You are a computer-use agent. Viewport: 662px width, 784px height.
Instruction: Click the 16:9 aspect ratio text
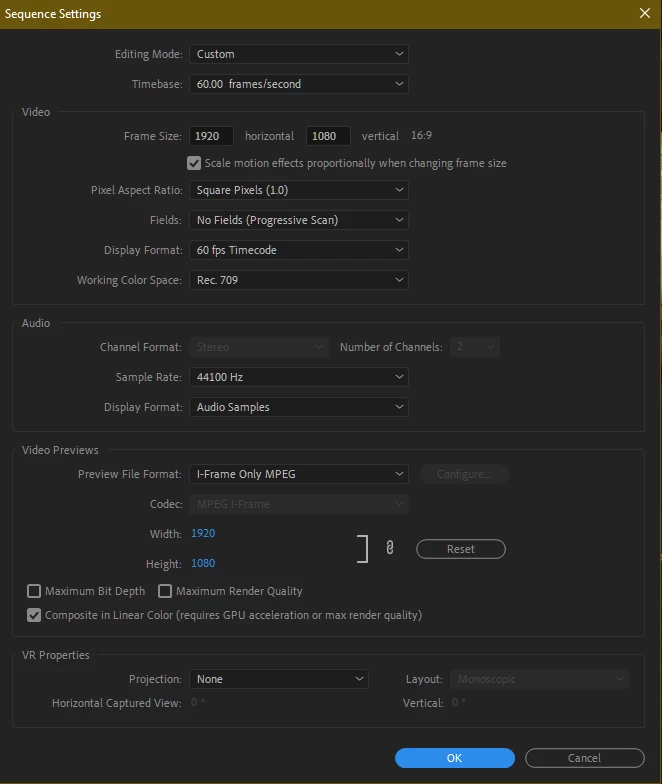pyautogui.click(x=422, y=136)
